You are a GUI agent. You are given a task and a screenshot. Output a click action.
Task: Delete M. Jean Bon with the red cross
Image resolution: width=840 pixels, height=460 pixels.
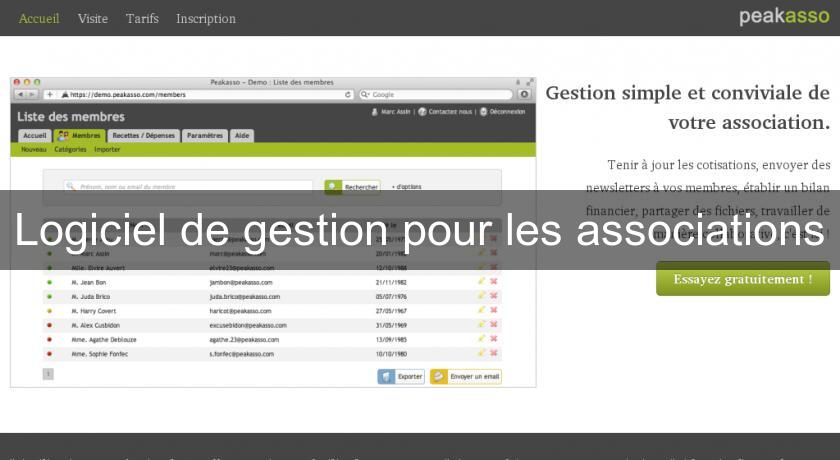point(494,281)
